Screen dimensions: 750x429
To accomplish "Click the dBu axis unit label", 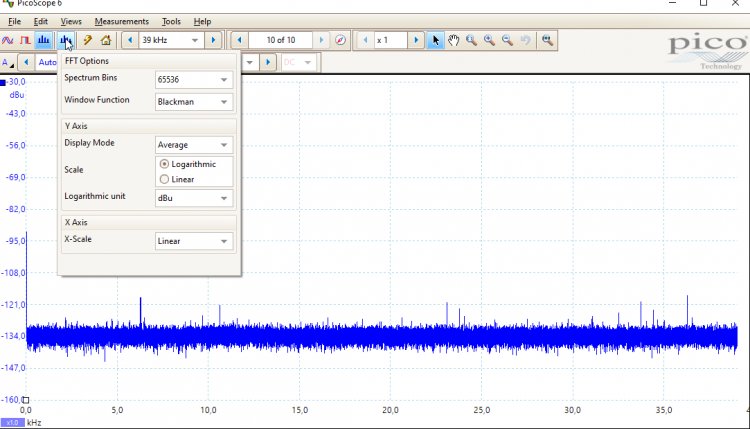I will pyautogui.click(x=17, y=95).
